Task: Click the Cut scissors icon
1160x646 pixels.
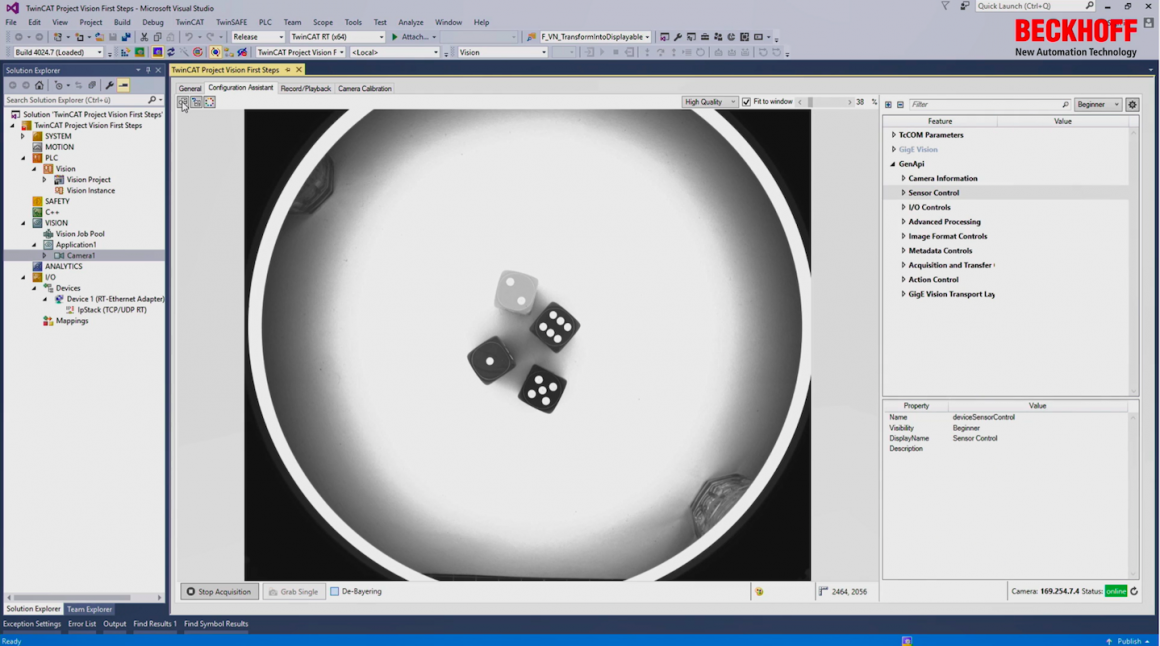Action: [144, 37]
